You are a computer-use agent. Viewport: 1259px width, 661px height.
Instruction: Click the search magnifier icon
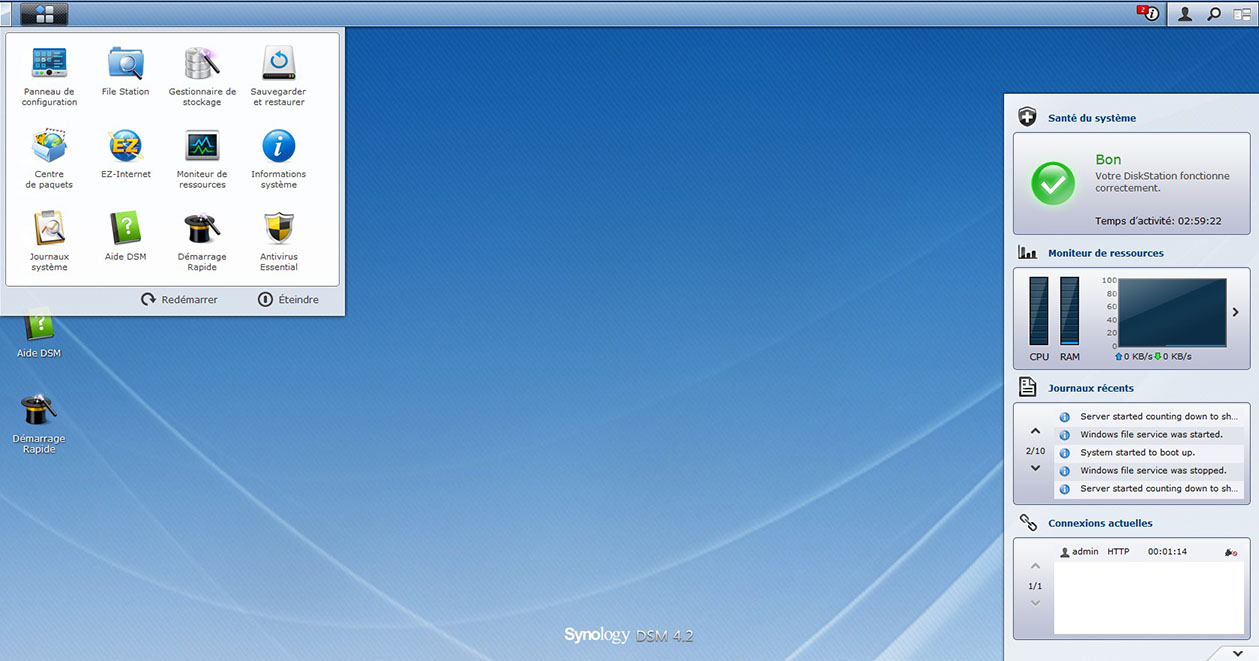point(1214,14)
